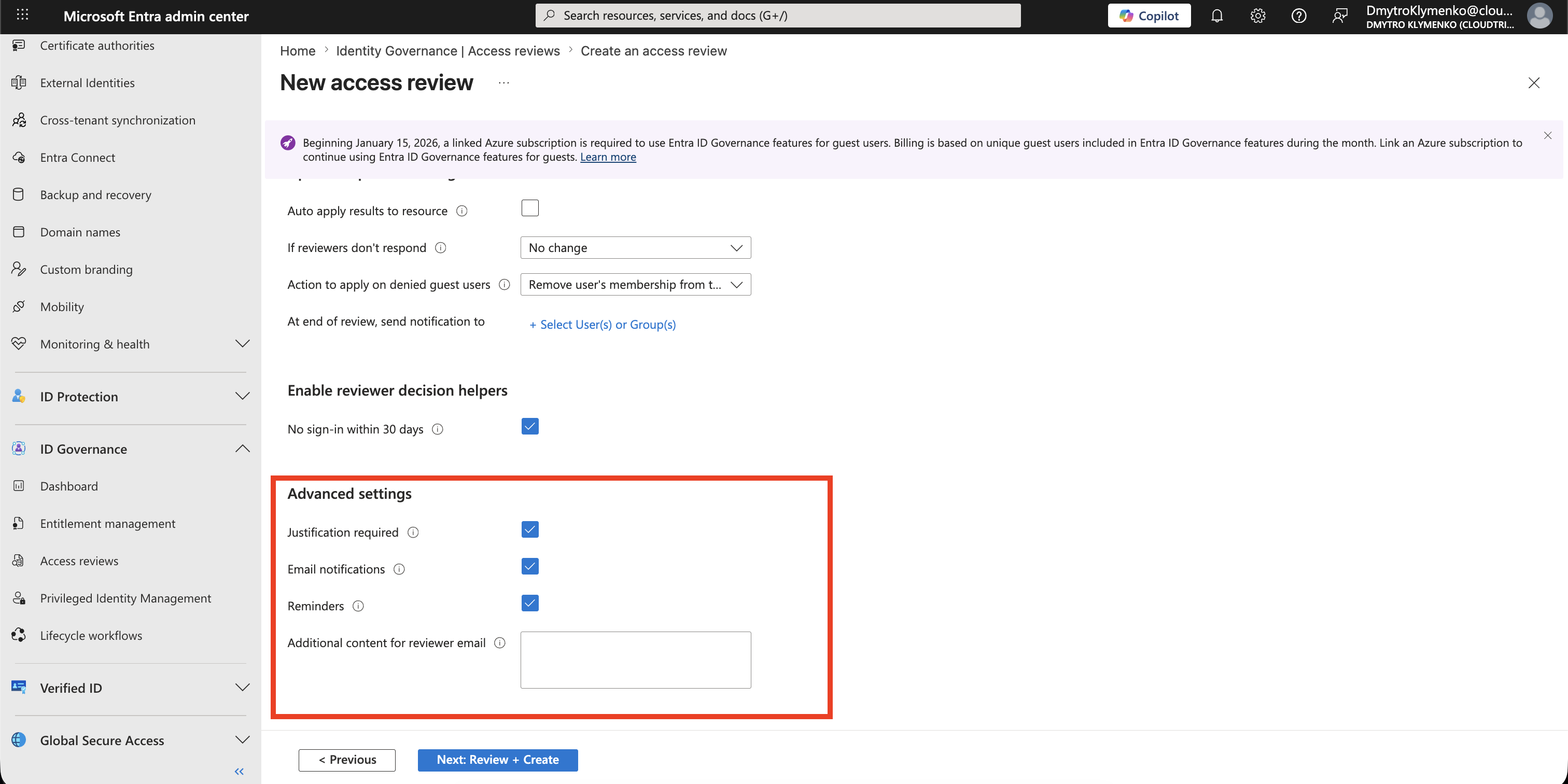Click the Previous button
Viewport: 1568px width, 784px height.
[347, 760]
